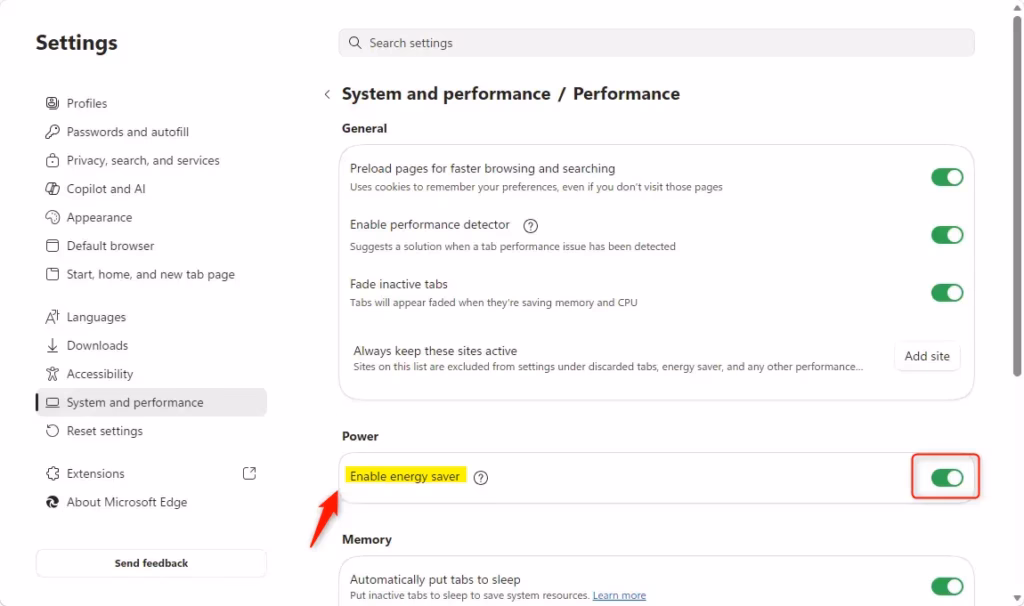Click the Add site button
The image size is (1024, 606).
tap(926, 356)
